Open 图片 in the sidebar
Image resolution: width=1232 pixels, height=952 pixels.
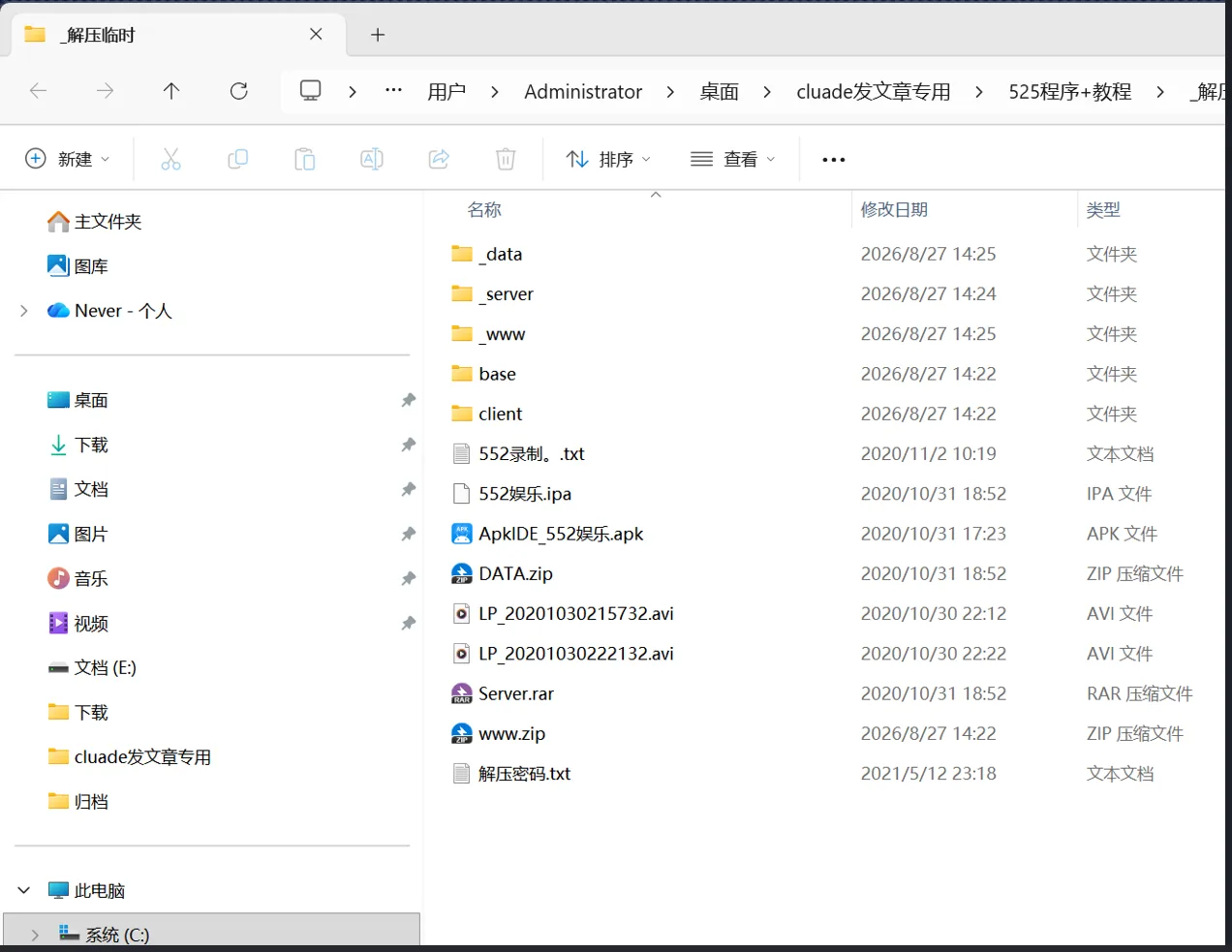tap(77, 534)
